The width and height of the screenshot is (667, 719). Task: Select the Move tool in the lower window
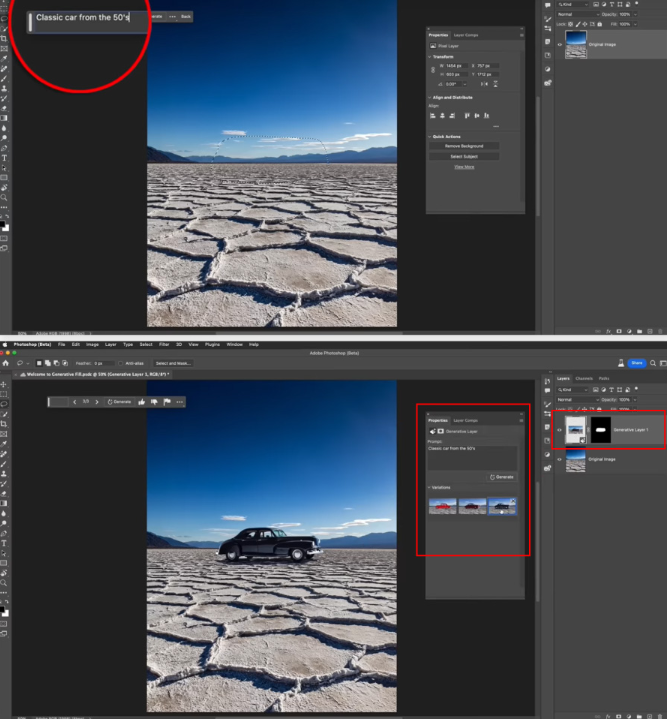pos(4,384)
